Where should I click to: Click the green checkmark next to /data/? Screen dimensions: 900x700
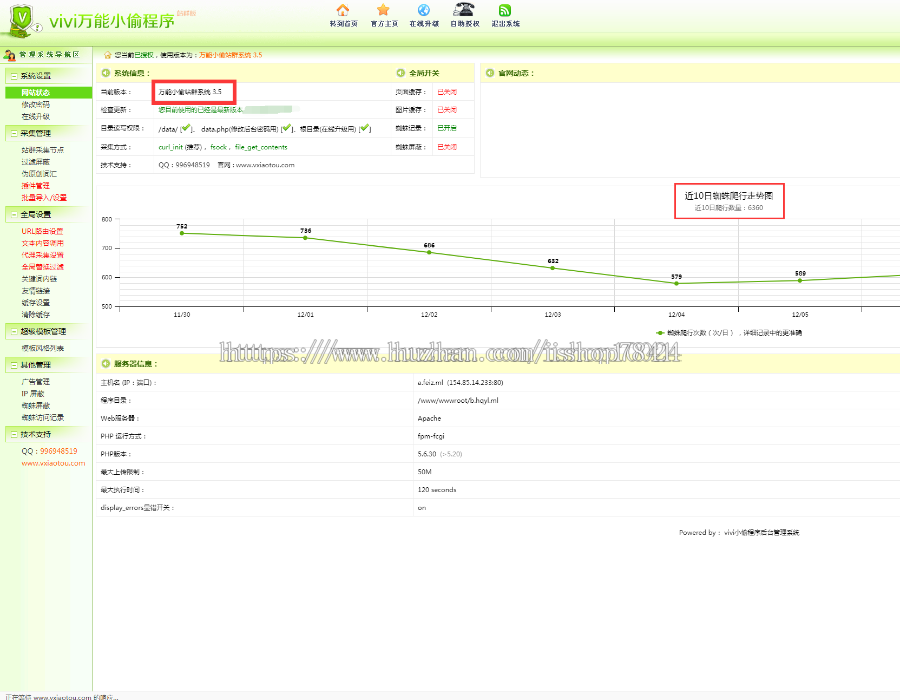186,128
